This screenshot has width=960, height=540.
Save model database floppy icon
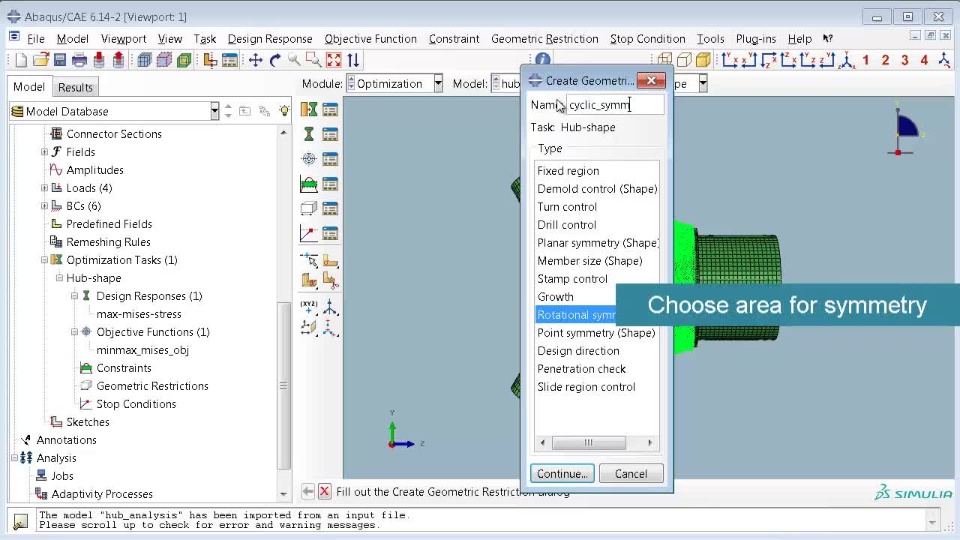coord(59,60)
